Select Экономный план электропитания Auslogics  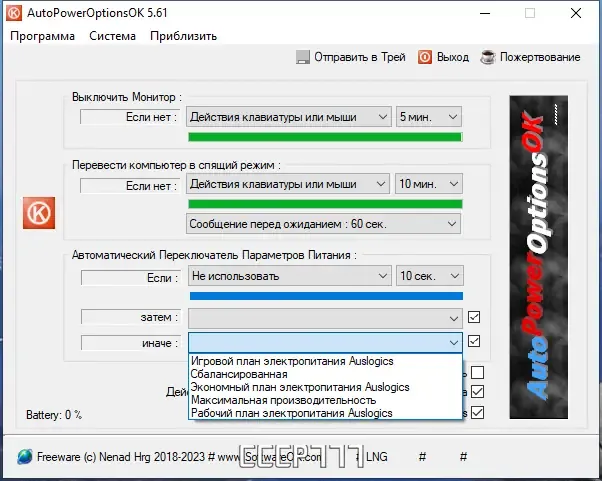(325, 387)
